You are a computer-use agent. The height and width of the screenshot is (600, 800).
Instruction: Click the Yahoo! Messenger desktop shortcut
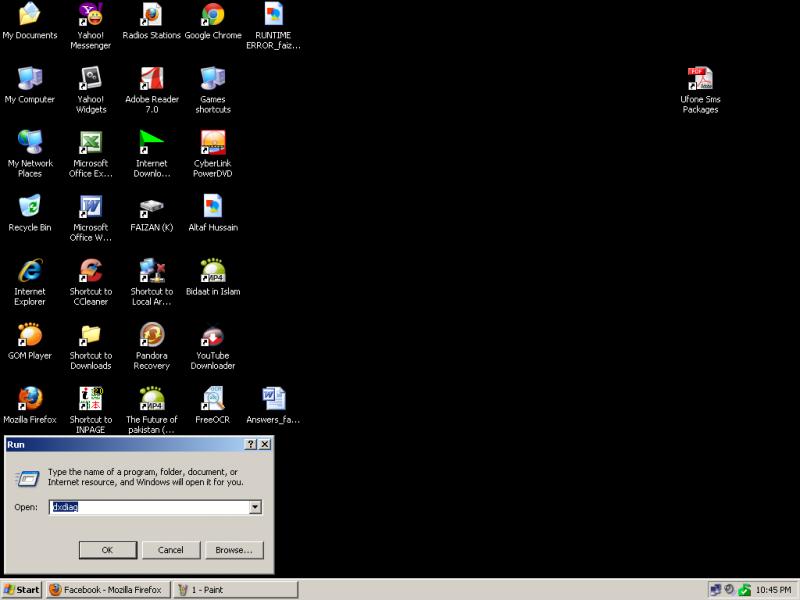tap(91, 16)
